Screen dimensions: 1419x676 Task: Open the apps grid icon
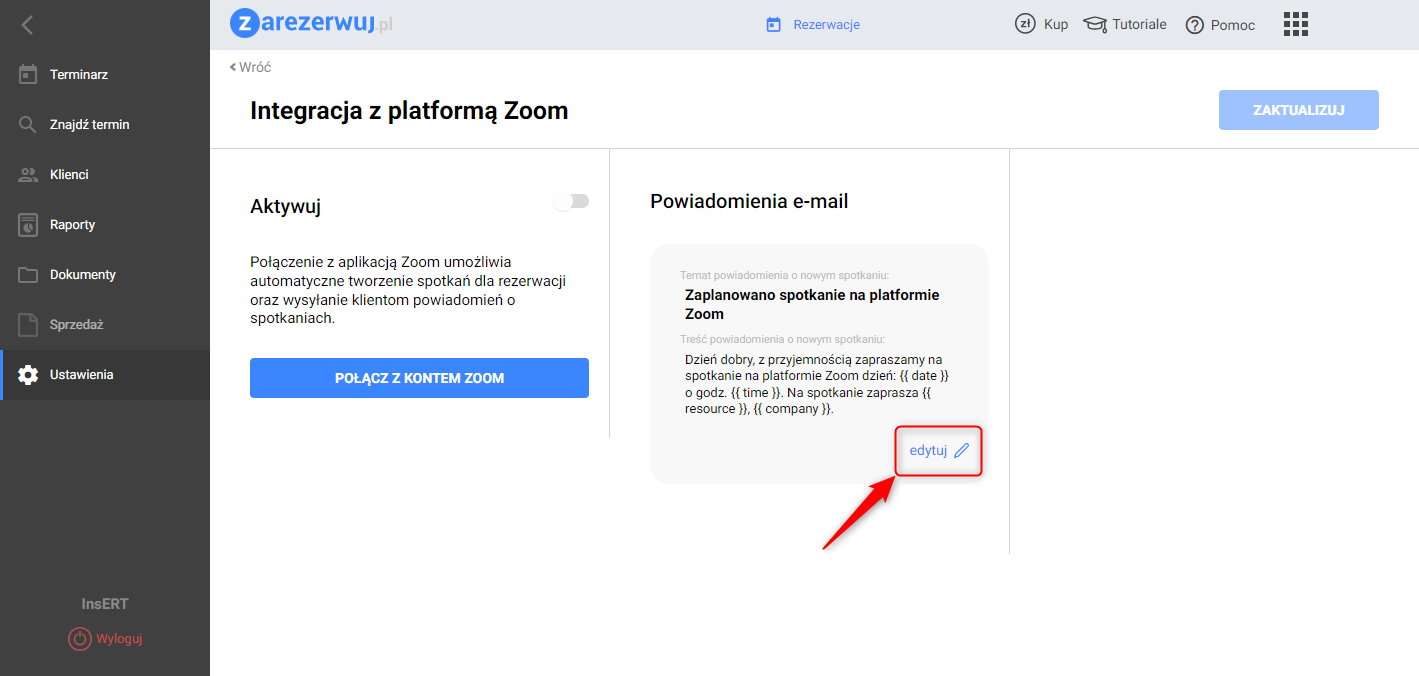tap(1295, 24)
